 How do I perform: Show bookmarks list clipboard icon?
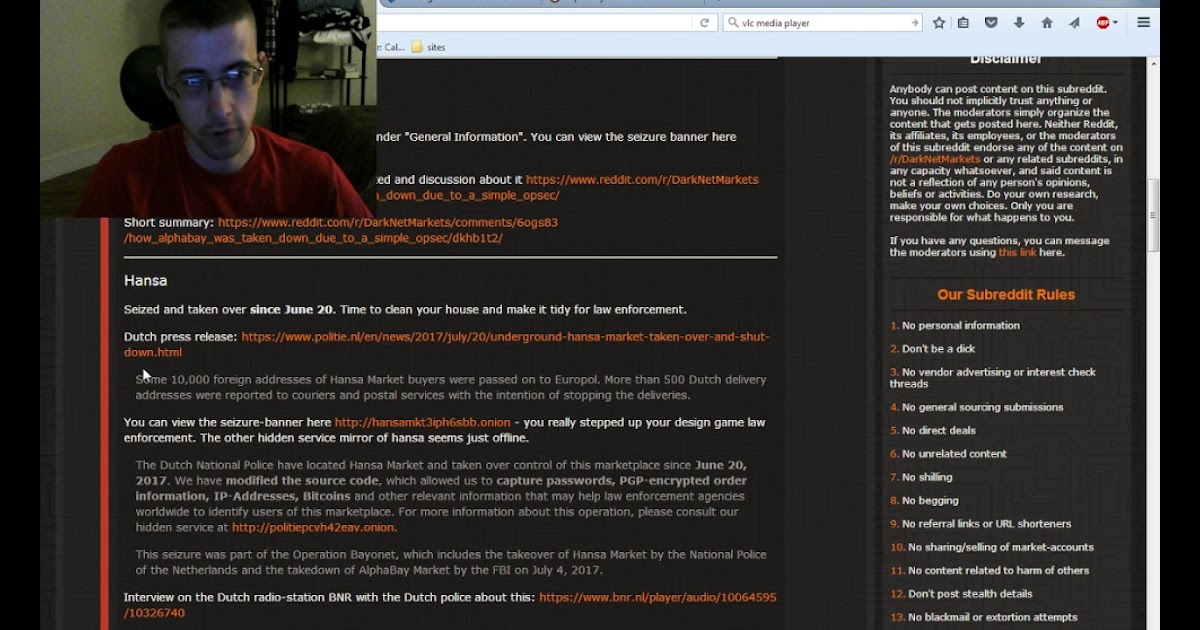click(963, 22)
